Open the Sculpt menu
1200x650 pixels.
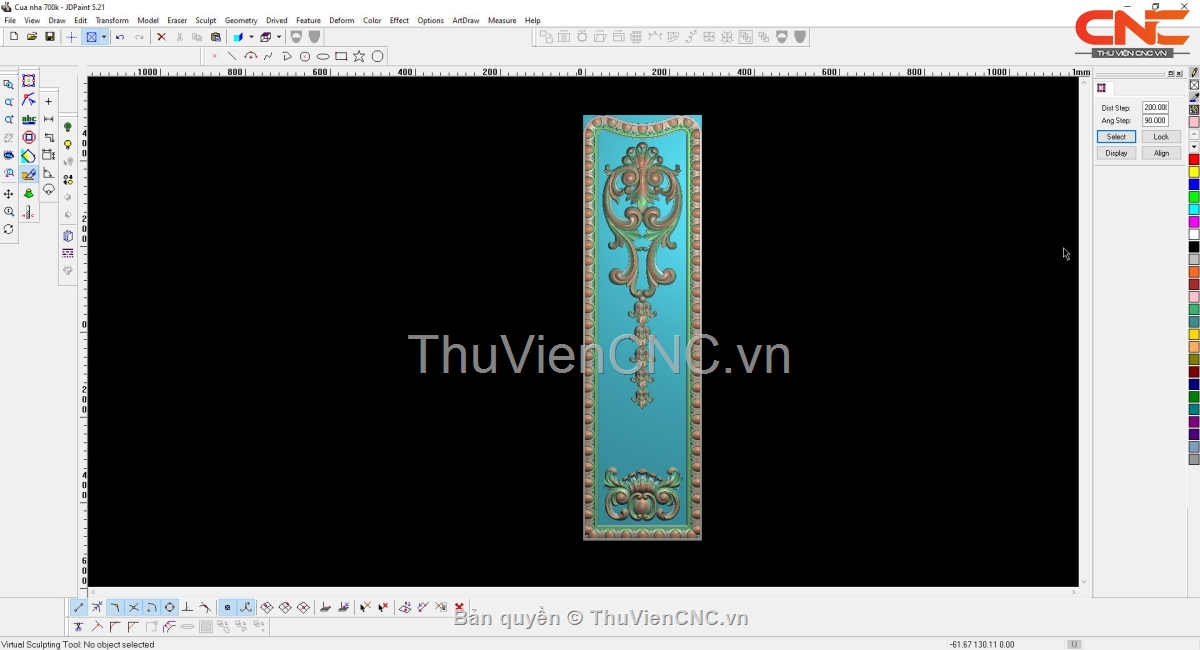(205, 20)
